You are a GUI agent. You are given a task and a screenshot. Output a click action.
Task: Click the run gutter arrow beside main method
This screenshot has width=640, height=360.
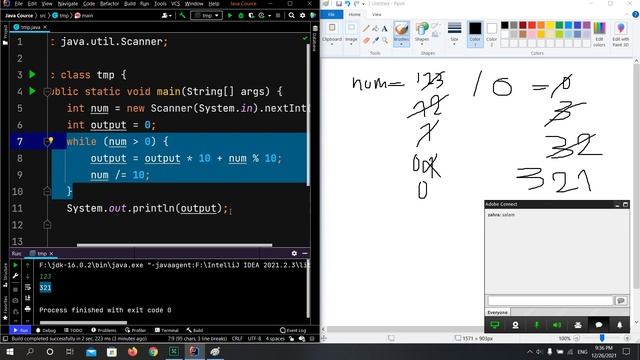pos(33,91)
